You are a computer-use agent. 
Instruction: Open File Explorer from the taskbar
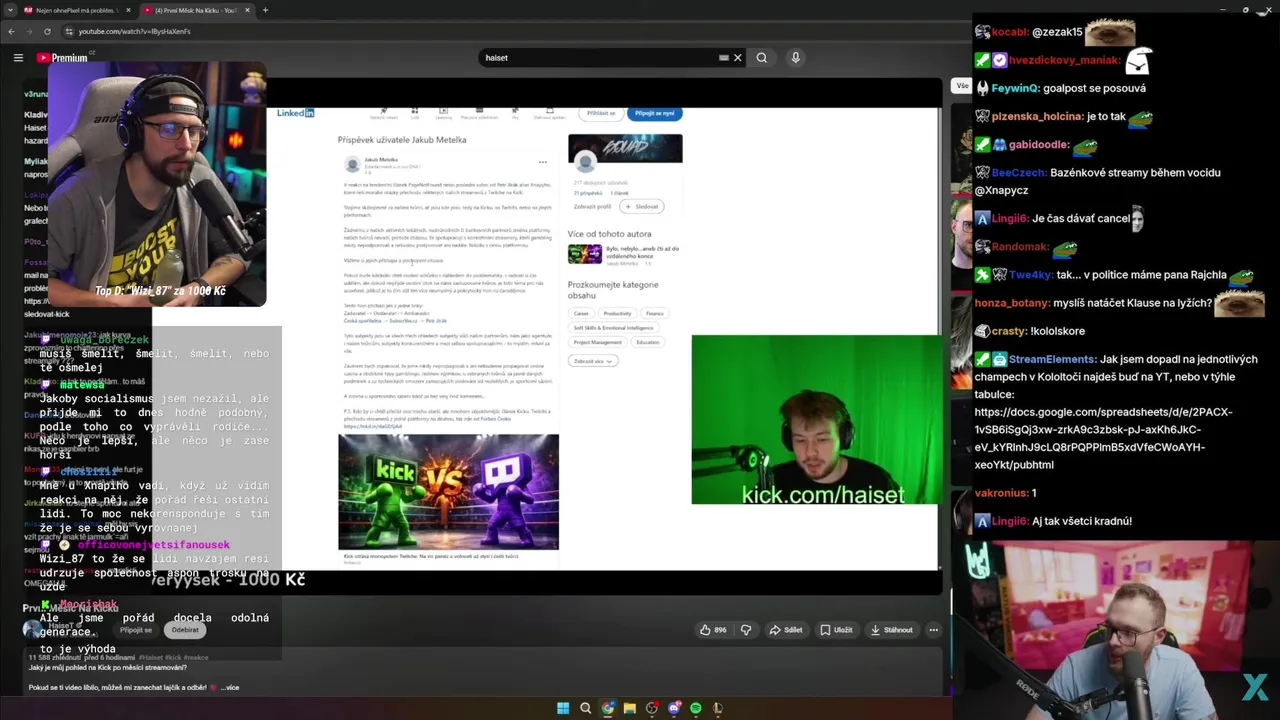630,708
